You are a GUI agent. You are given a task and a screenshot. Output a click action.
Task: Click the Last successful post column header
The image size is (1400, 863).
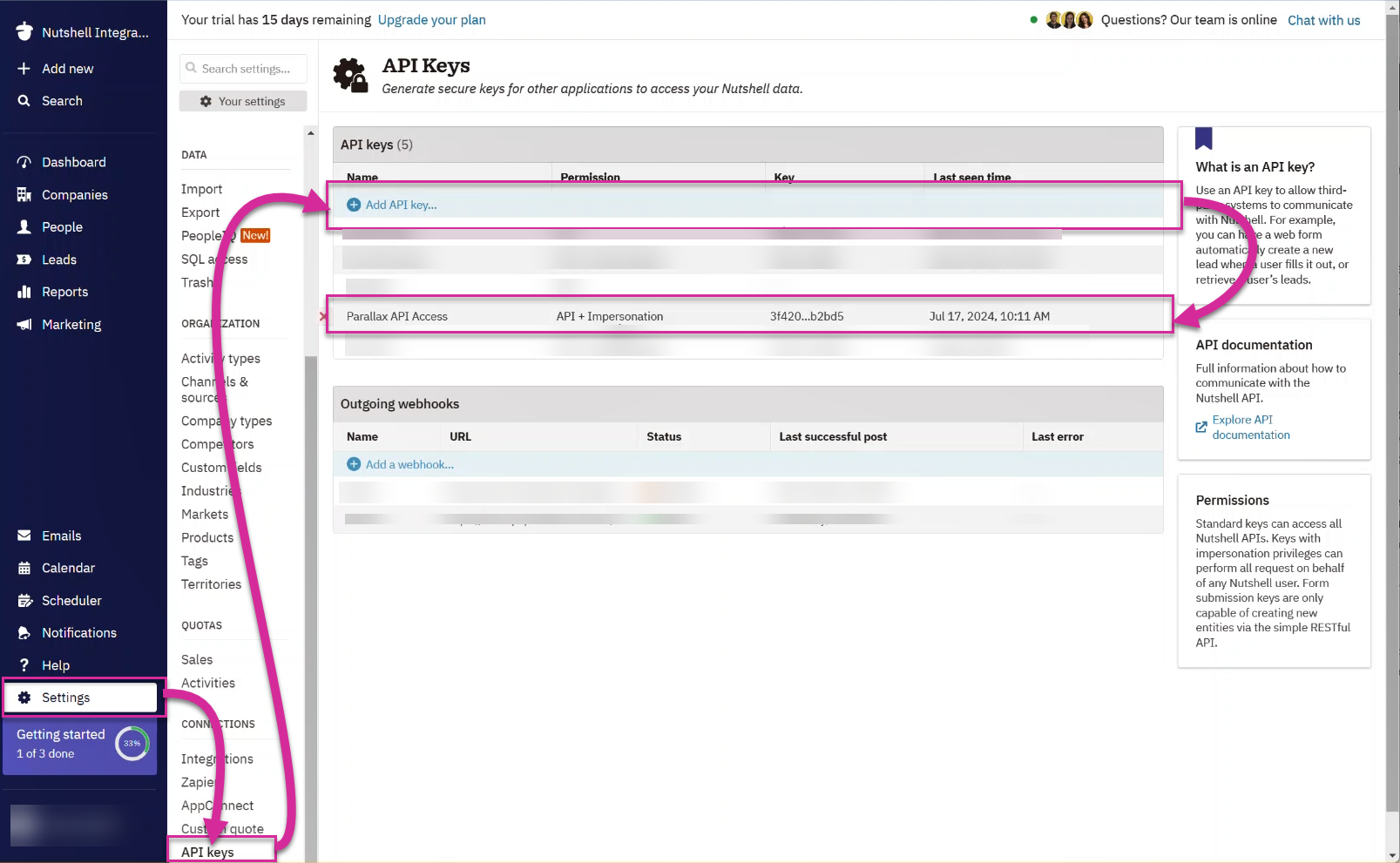click(833, 437)
